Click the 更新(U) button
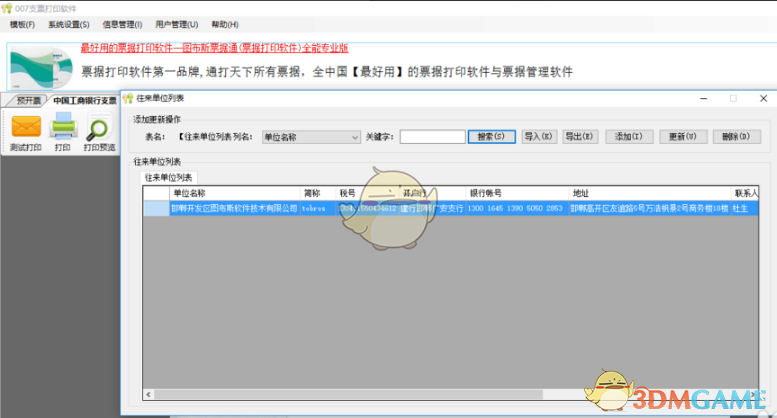 tap(682, 137)
